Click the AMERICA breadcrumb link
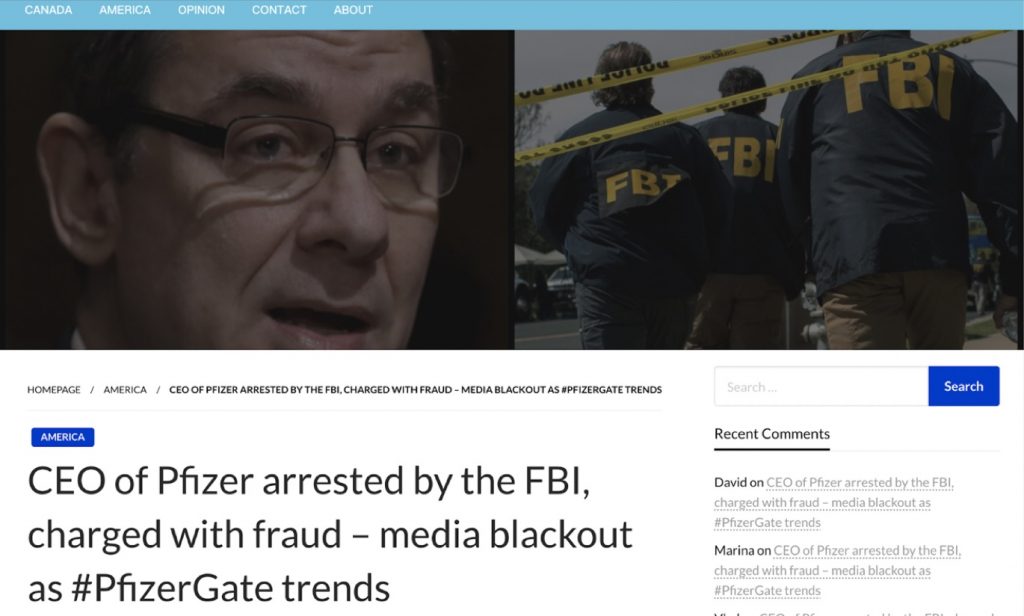1024x616 pixels. coord(125,390)
